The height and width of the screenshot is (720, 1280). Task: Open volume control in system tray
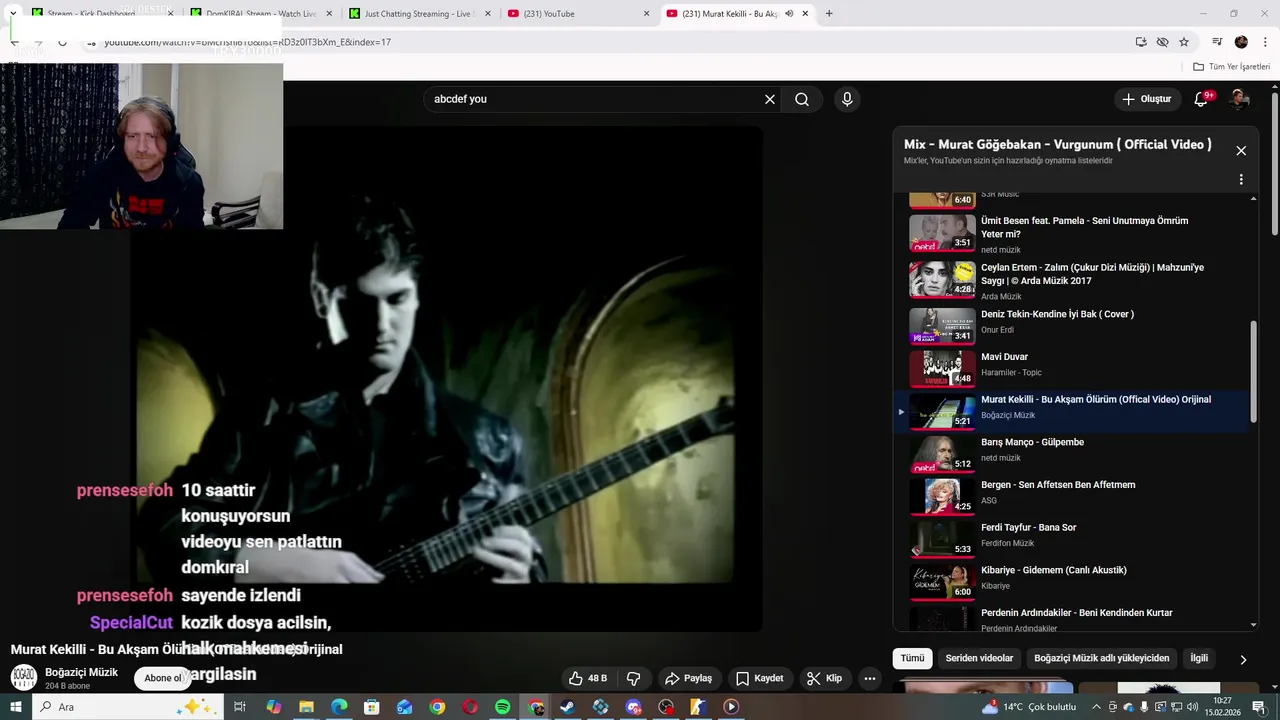click(1193, 707)
